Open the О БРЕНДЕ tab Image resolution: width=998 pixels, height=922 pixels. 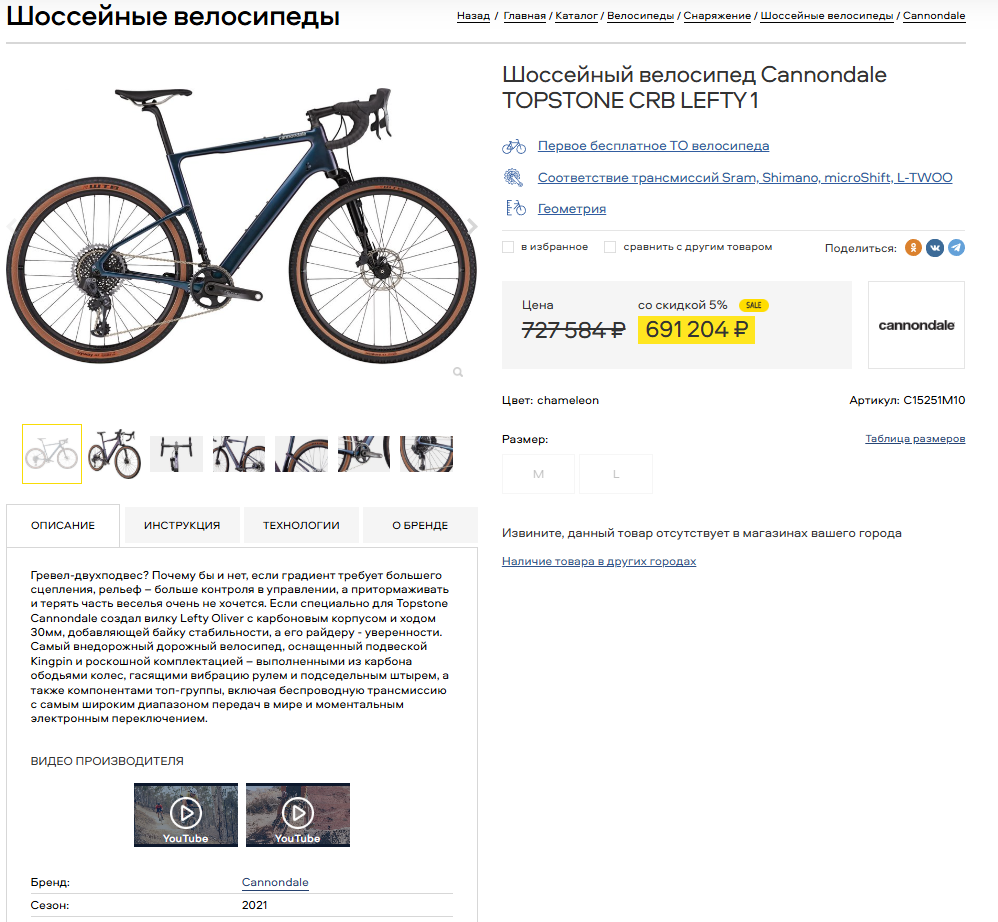[420, 526]
